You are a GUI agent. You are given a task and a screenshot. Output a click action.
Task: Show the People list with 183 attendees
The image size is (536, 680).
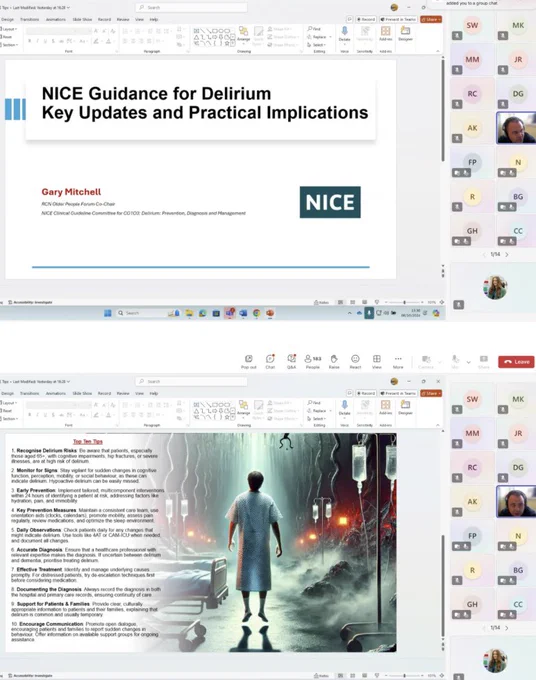point(313,361)
